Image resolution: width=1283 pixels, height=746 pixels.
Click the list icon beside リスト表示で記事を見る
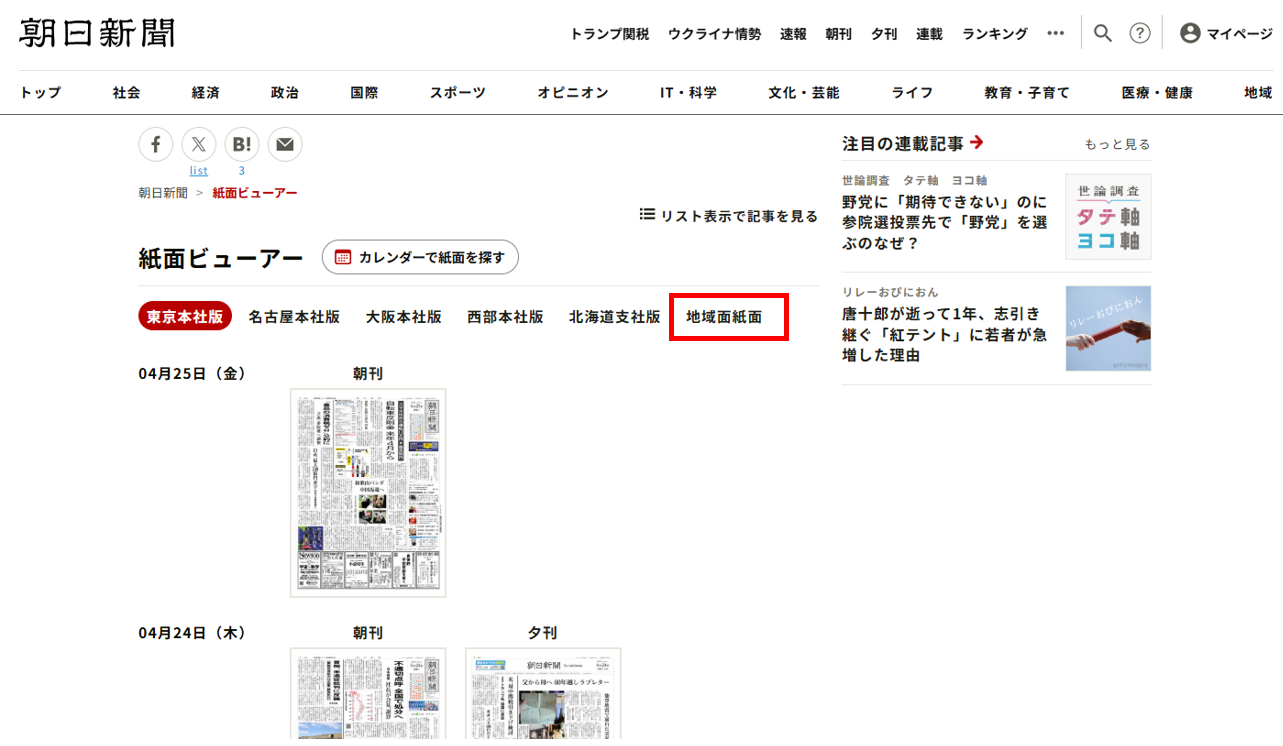[647, 215]
